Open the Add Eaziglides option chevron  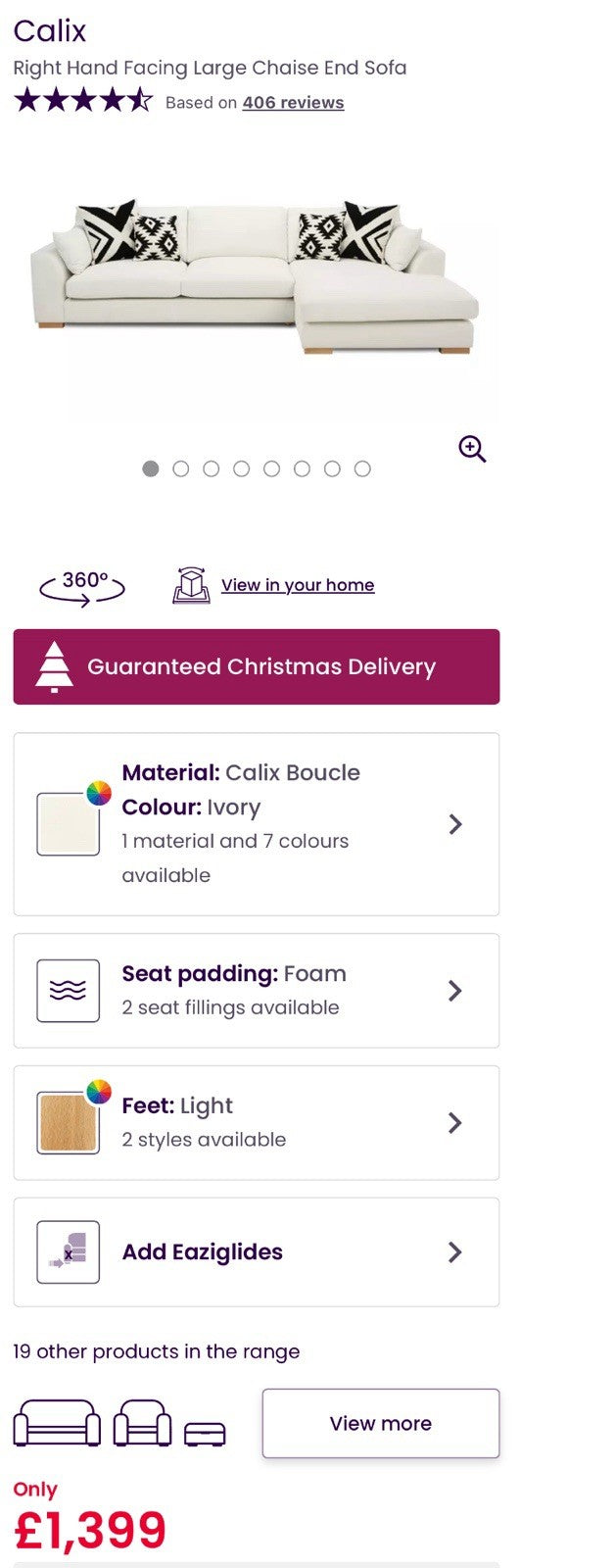[x=455, y=1251]
